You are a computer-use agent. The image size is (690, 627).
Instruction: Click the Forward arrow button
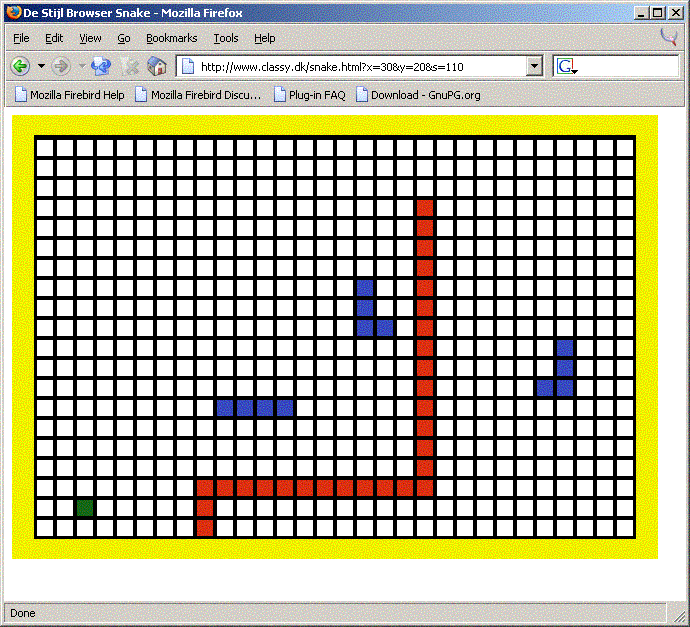click(61, 66)
